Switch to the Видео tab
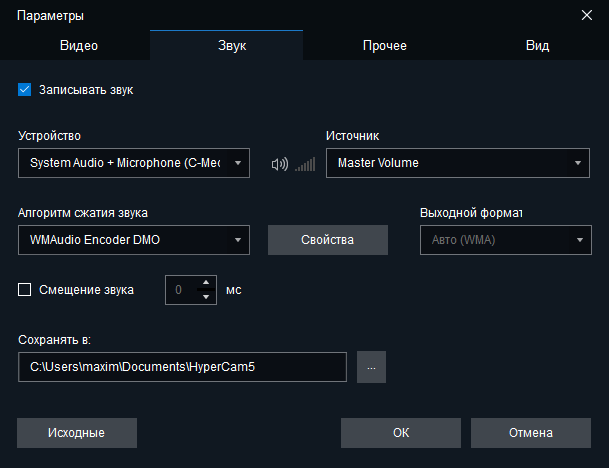Viewport: 609px width, 468px height. pyautogui.click(x=79, y=45)
